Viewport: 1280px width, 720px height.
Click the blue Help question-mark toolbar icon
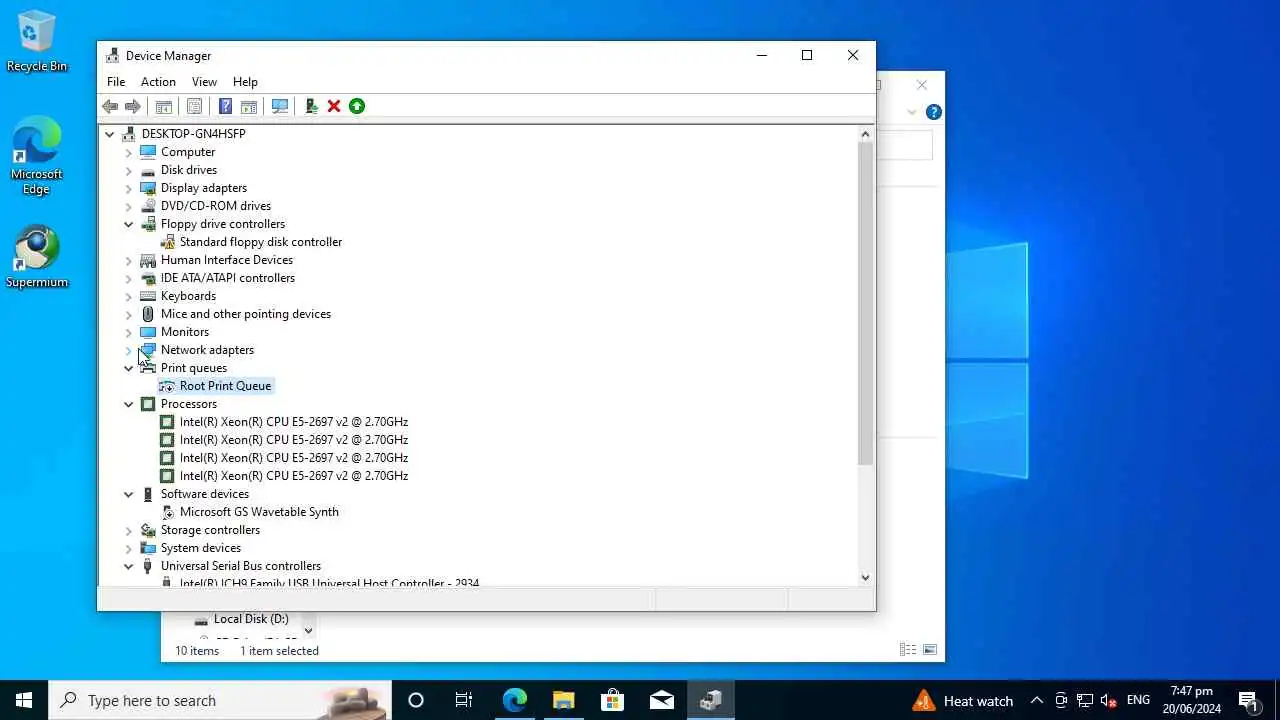tap(226, 106)
